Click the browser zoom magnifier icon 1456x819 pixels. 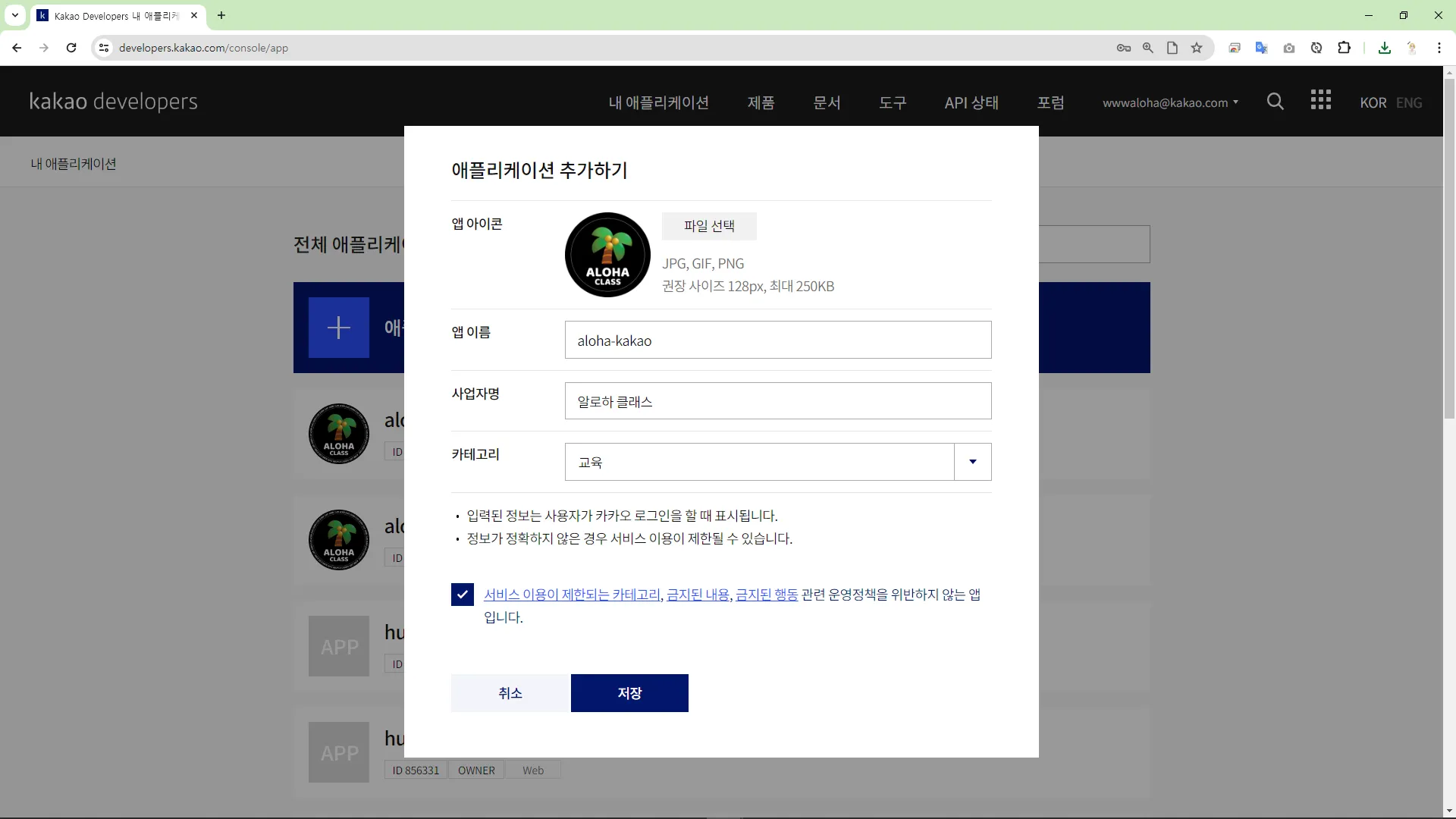tap(1147, 48)
